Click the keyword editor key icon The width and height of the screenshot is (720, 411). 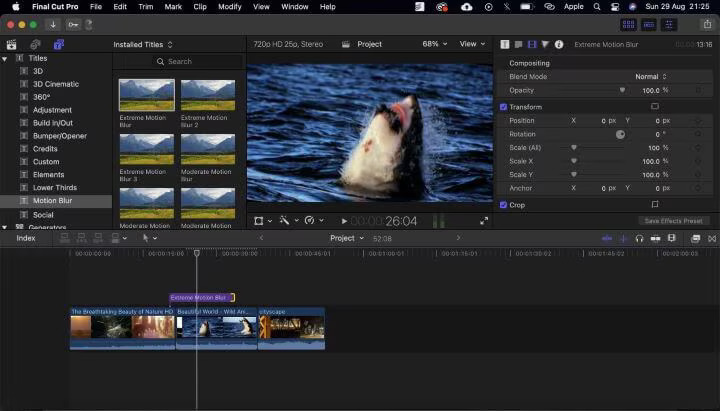pyautogui.click(x=73, y=25)
